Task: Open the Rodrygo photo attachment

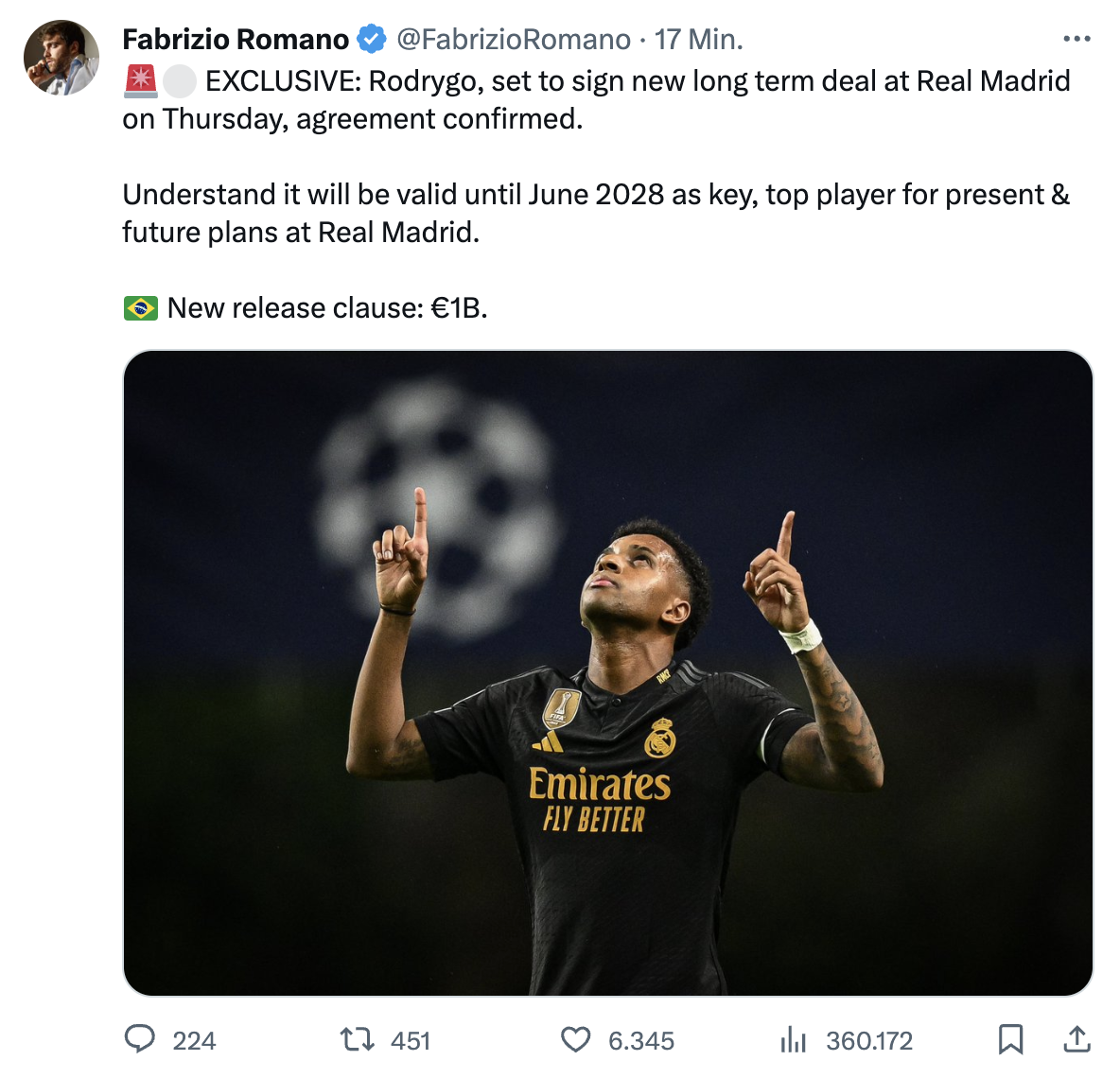Action: 608,672
